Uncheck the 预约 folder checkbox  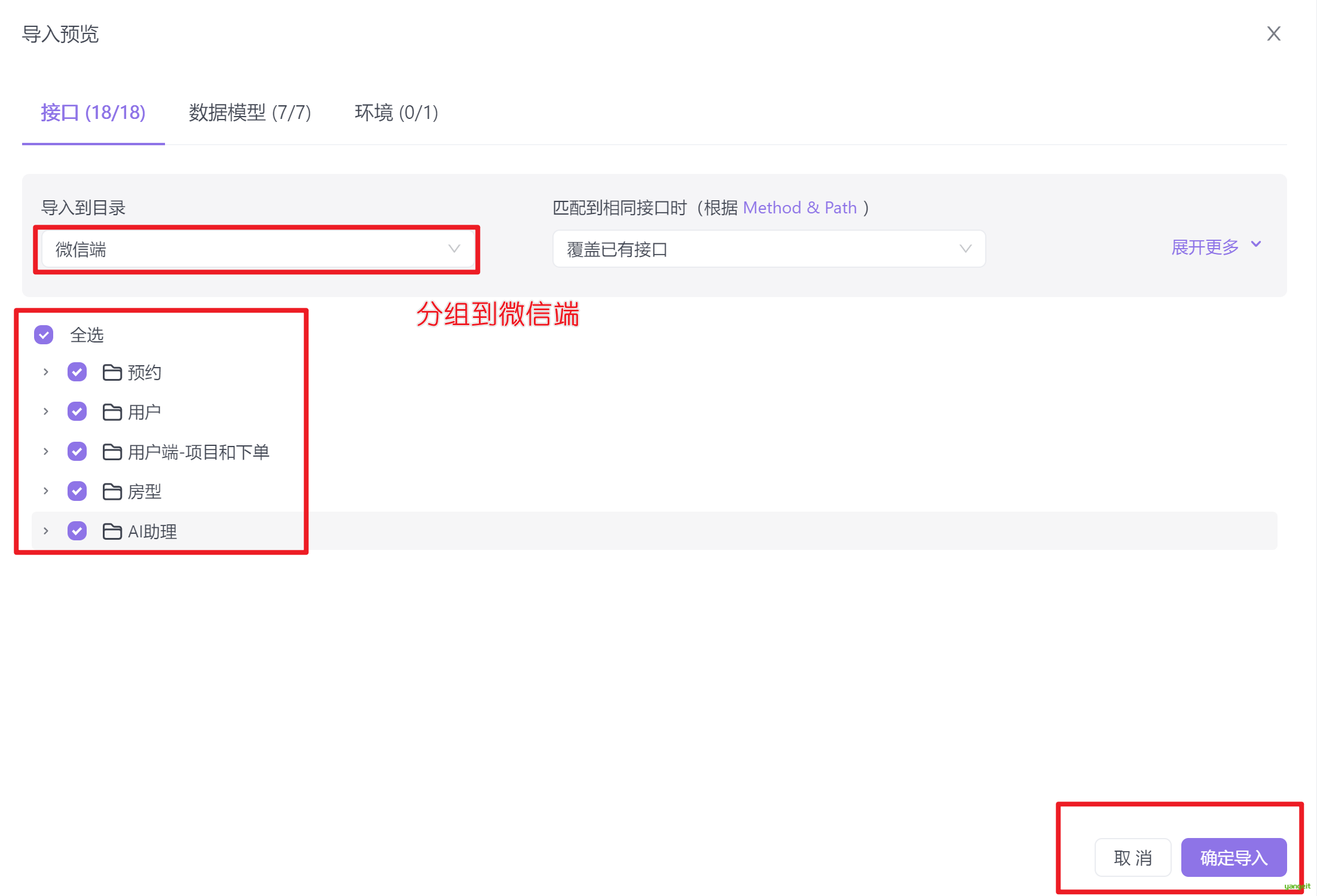point(77,372)
